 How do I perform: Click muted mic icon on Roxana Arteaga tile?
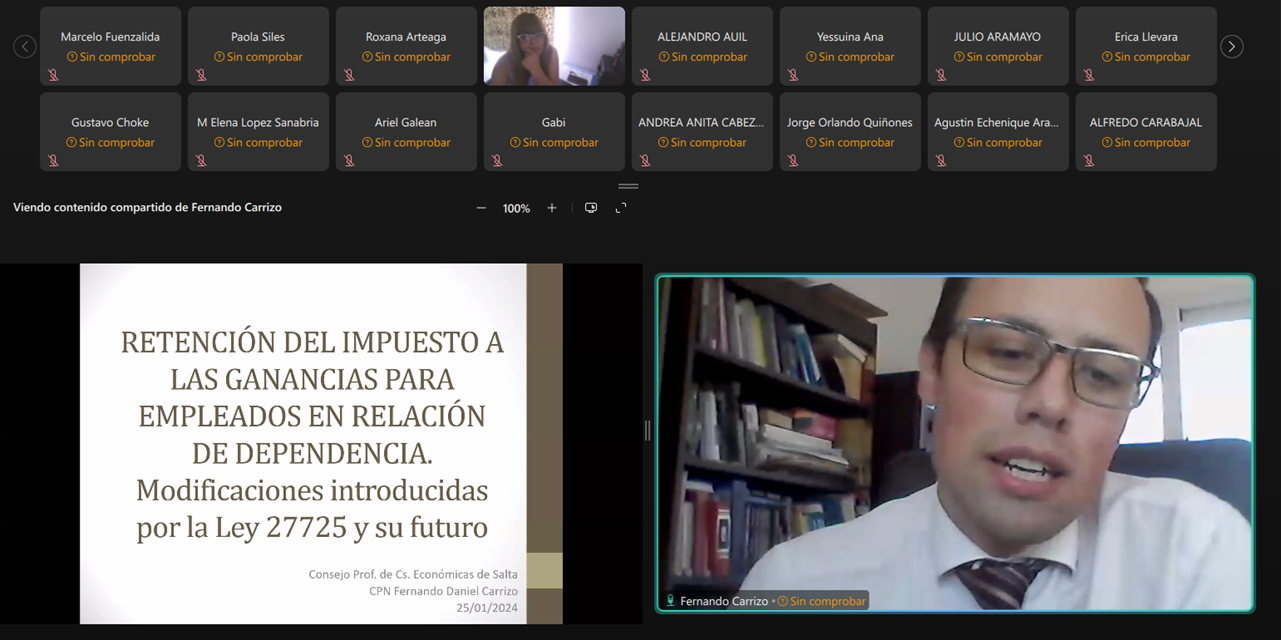(x=349, y=75)
